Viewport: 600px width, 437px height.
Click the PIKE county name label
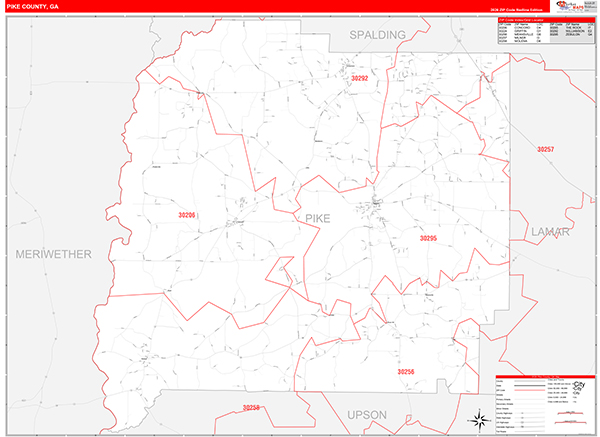pyautogui.click(x=318, y=218)
